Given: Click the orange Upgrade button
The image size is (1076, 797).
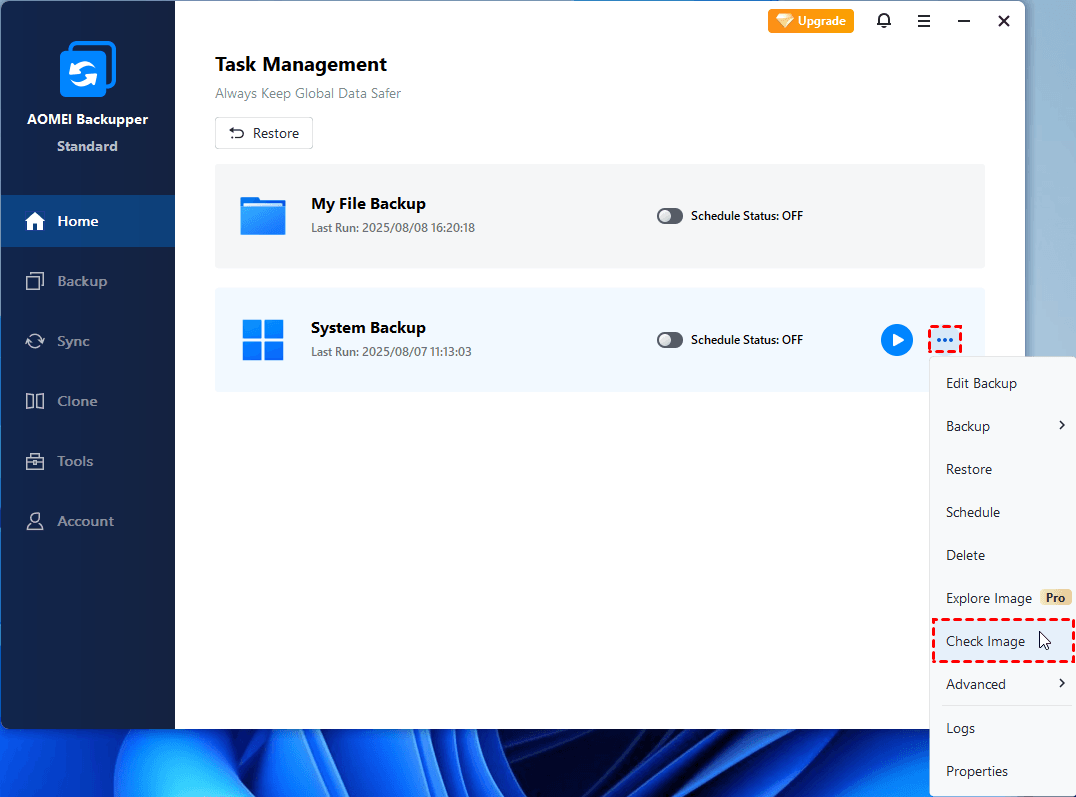Looking at the screenshot, I should 810,21.
